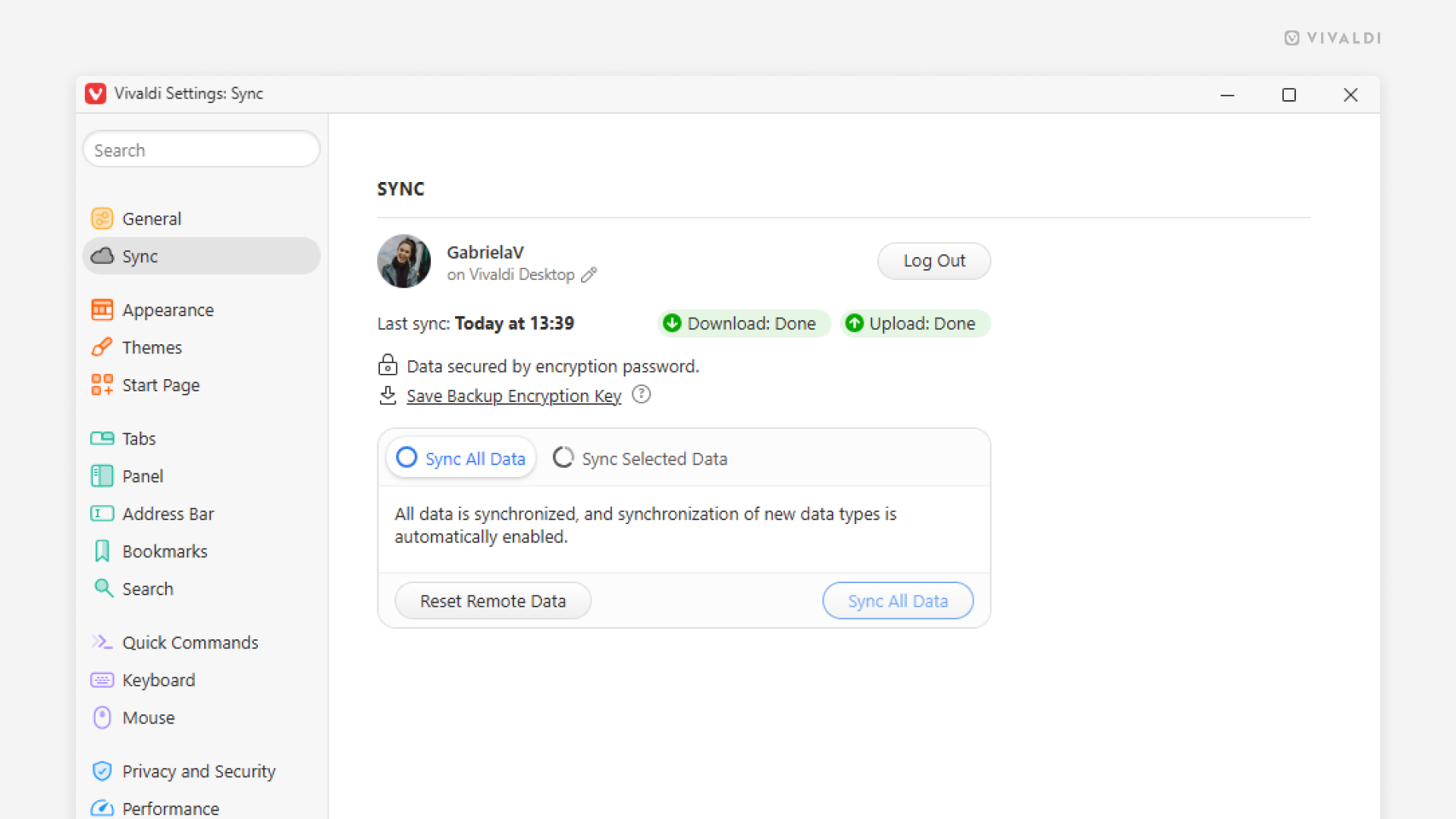Click GabrielaV profile avatar
Viewport: 1456px width, 819px height.
pyautogui.click(x=404, y=261)
